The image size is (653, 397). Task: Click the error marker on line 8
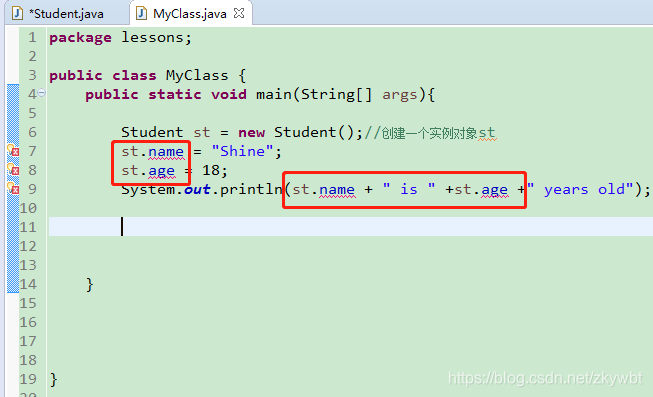pos(13,170)
